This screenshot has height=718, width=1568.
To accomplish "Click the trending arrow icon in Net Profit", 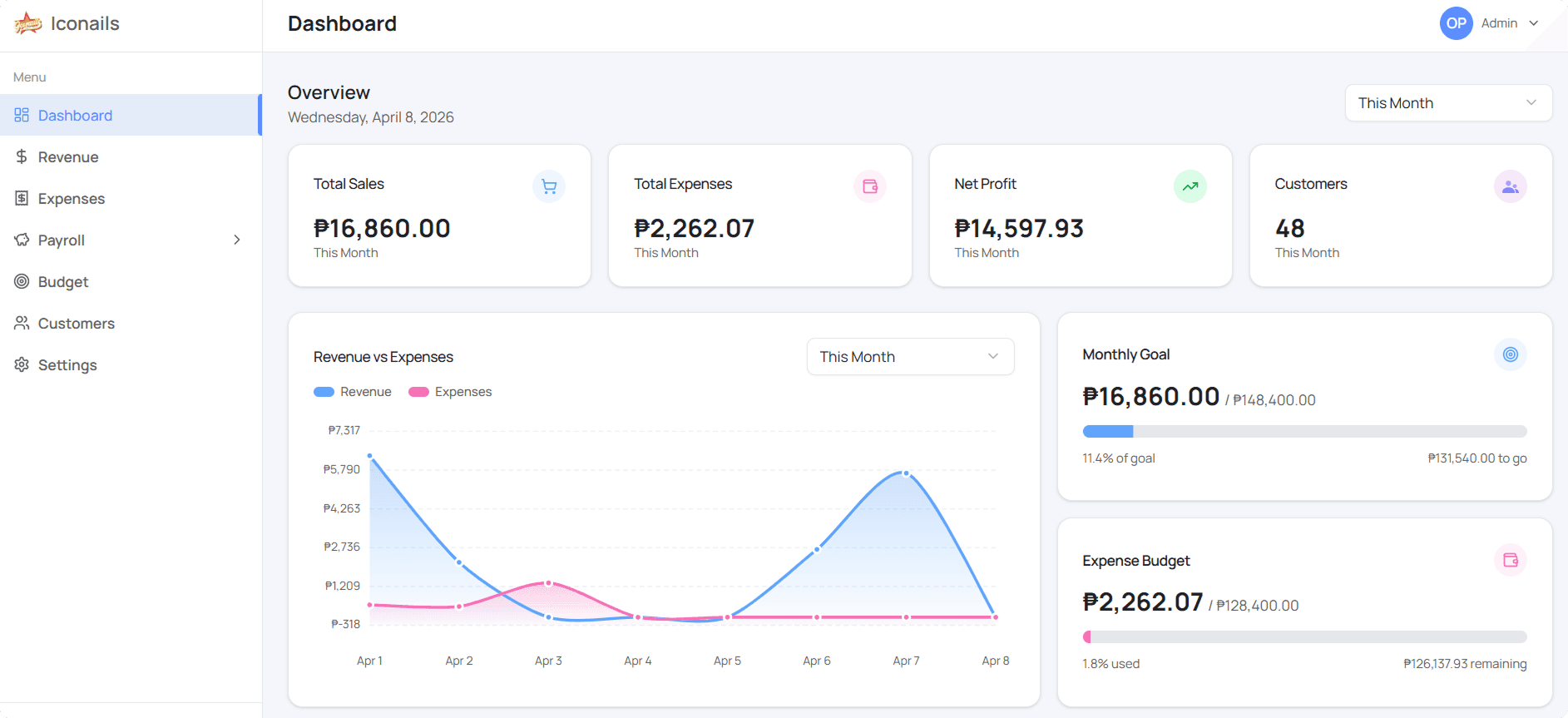I will [1190, 186].
